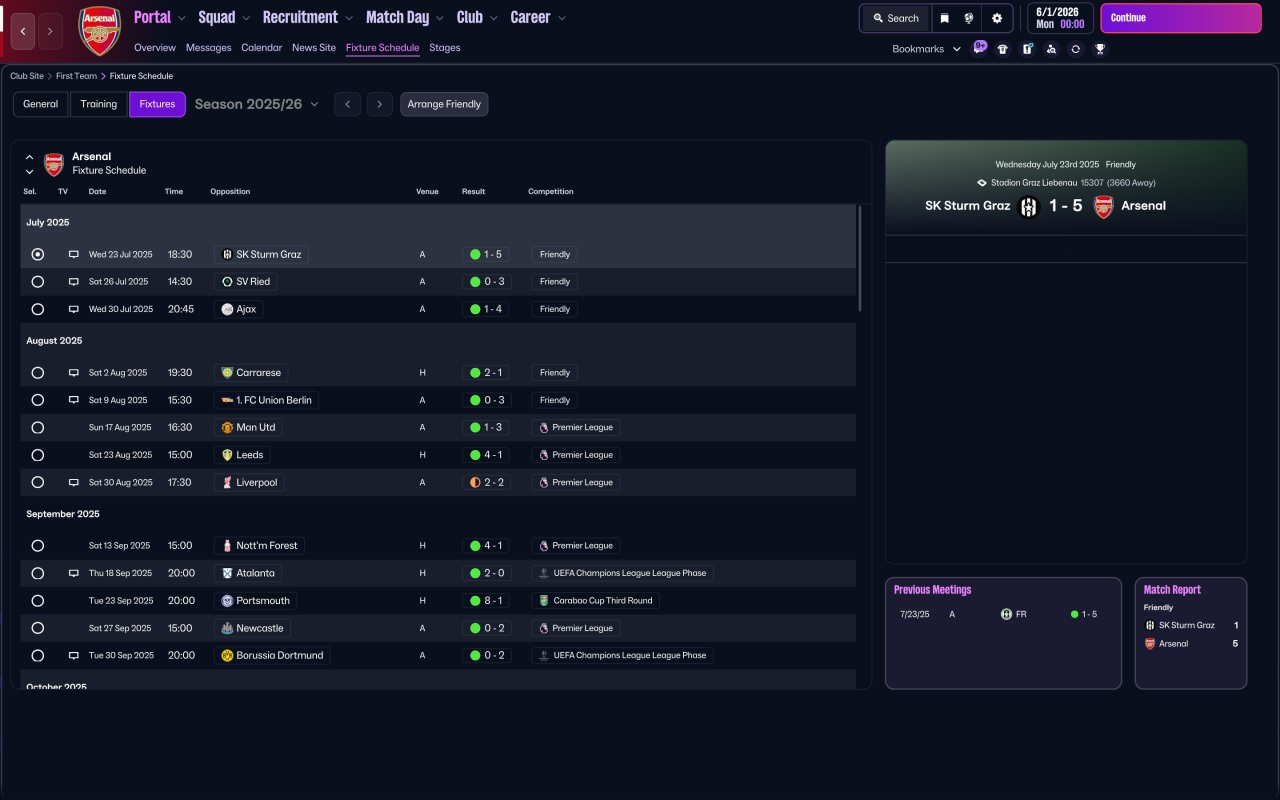Click the Borussia Dortmund club badge in the list
1280x800 pixels.
tap(227, 656)
